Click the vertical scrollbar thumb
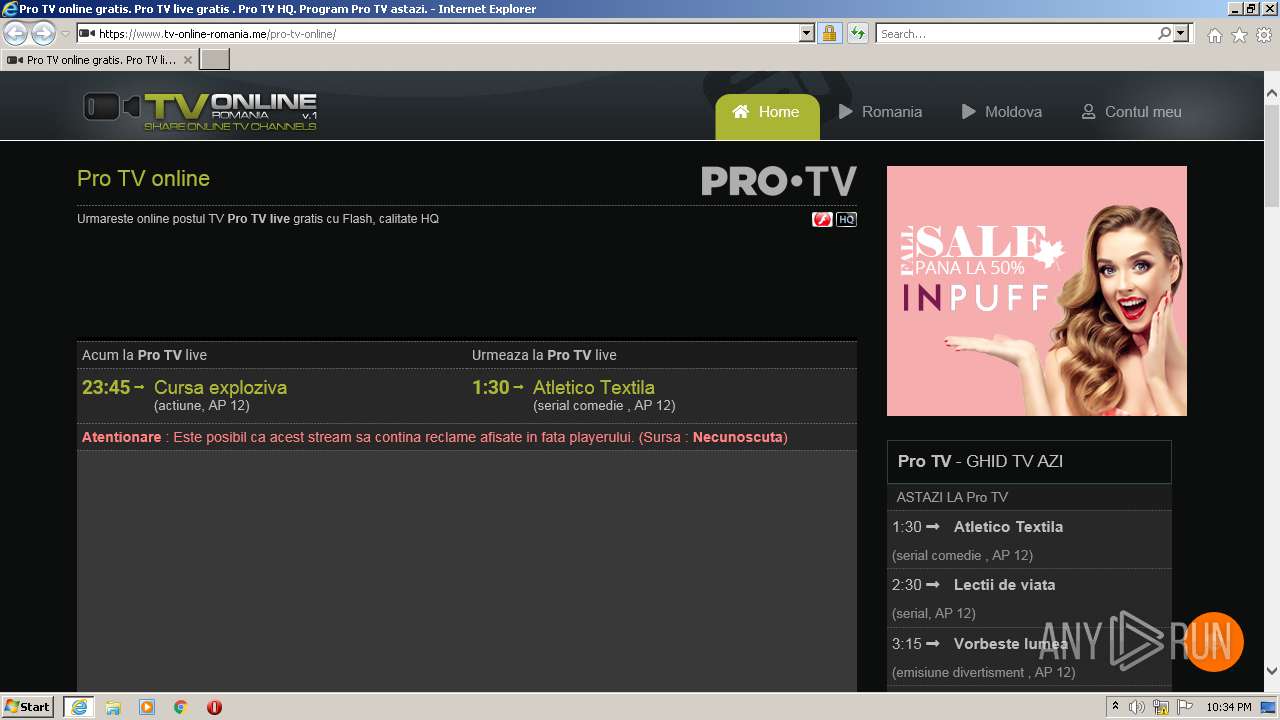This screenshot has height=720, width=1280. (x=1272, y=155)
